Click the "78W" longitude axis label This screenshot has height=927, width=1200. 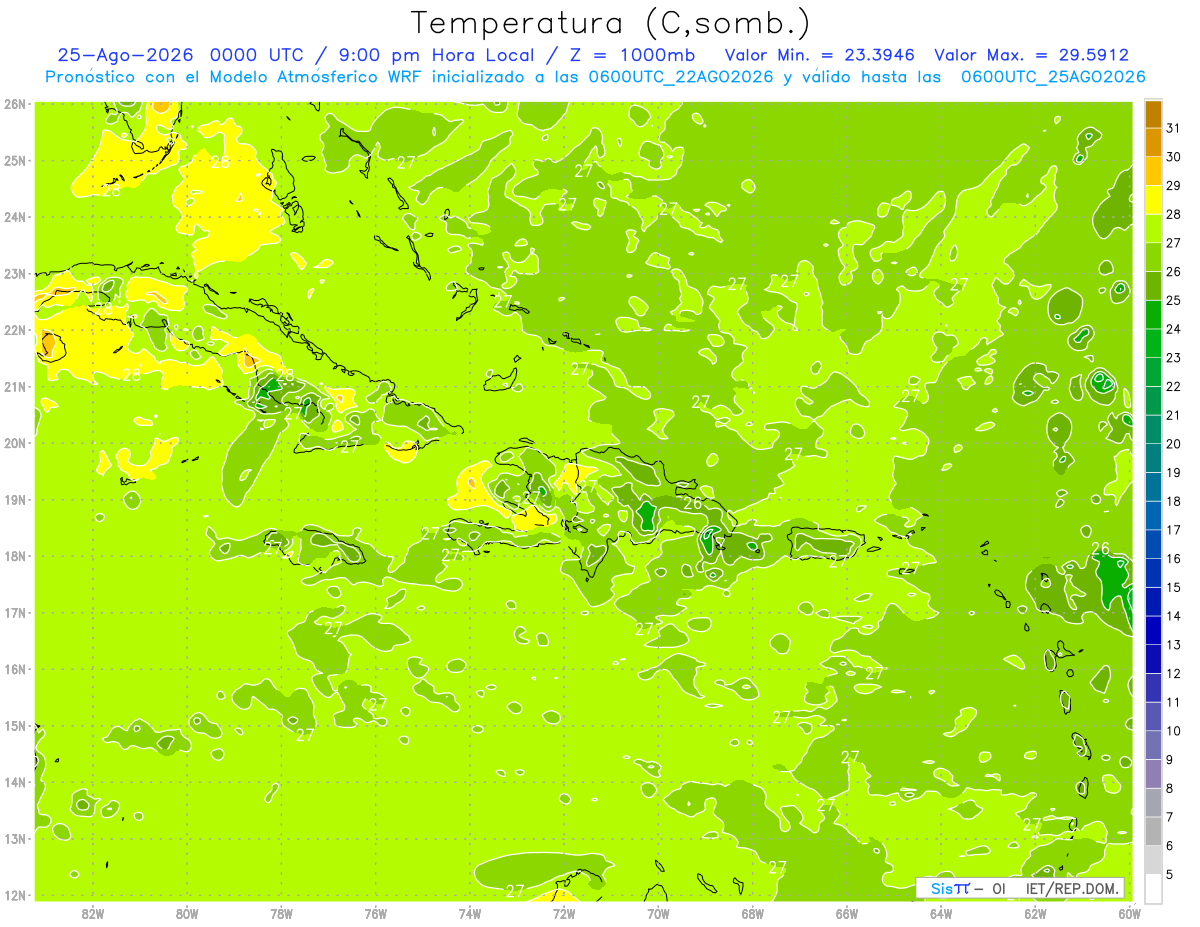pos(281,913)
